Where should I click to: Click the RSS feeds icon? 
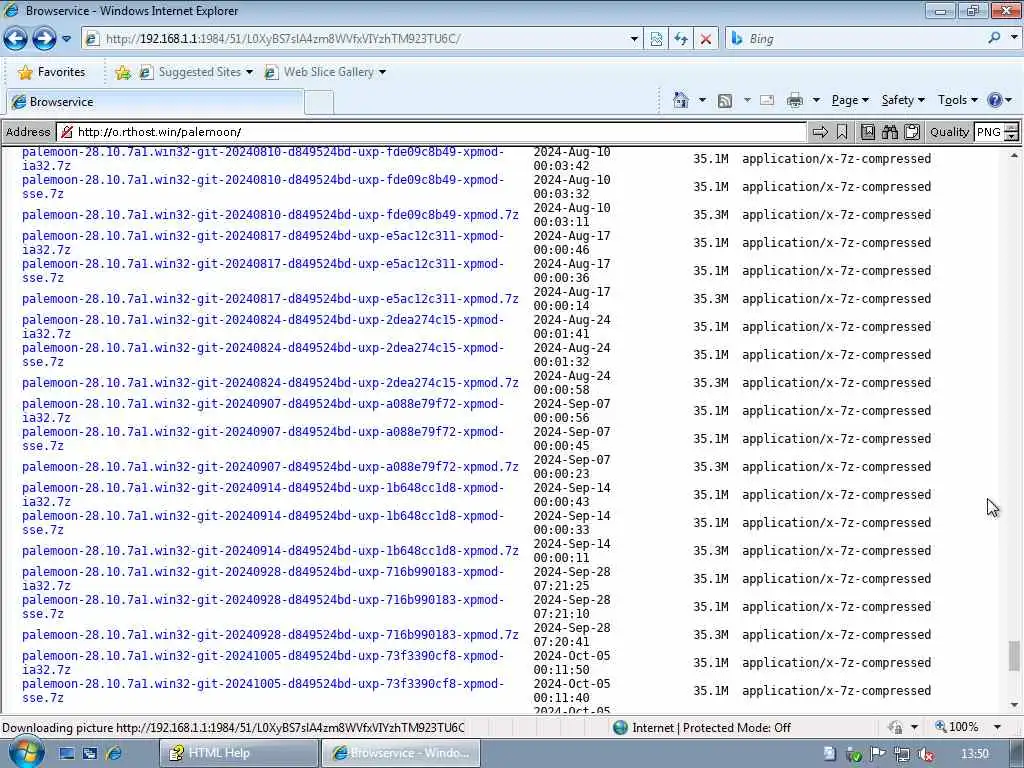click(724, 101)
